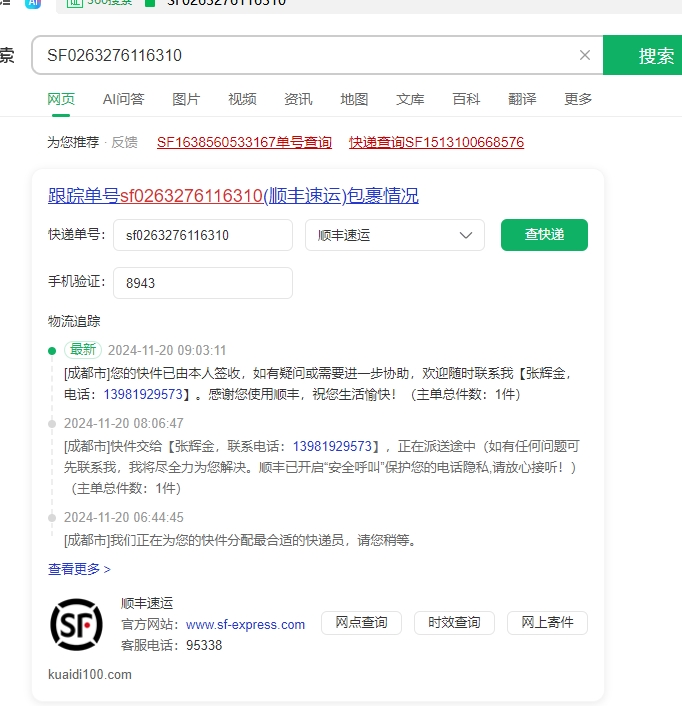Expand the 更多 tab menu
Screen dimensions: 682x706
(578, 99)
